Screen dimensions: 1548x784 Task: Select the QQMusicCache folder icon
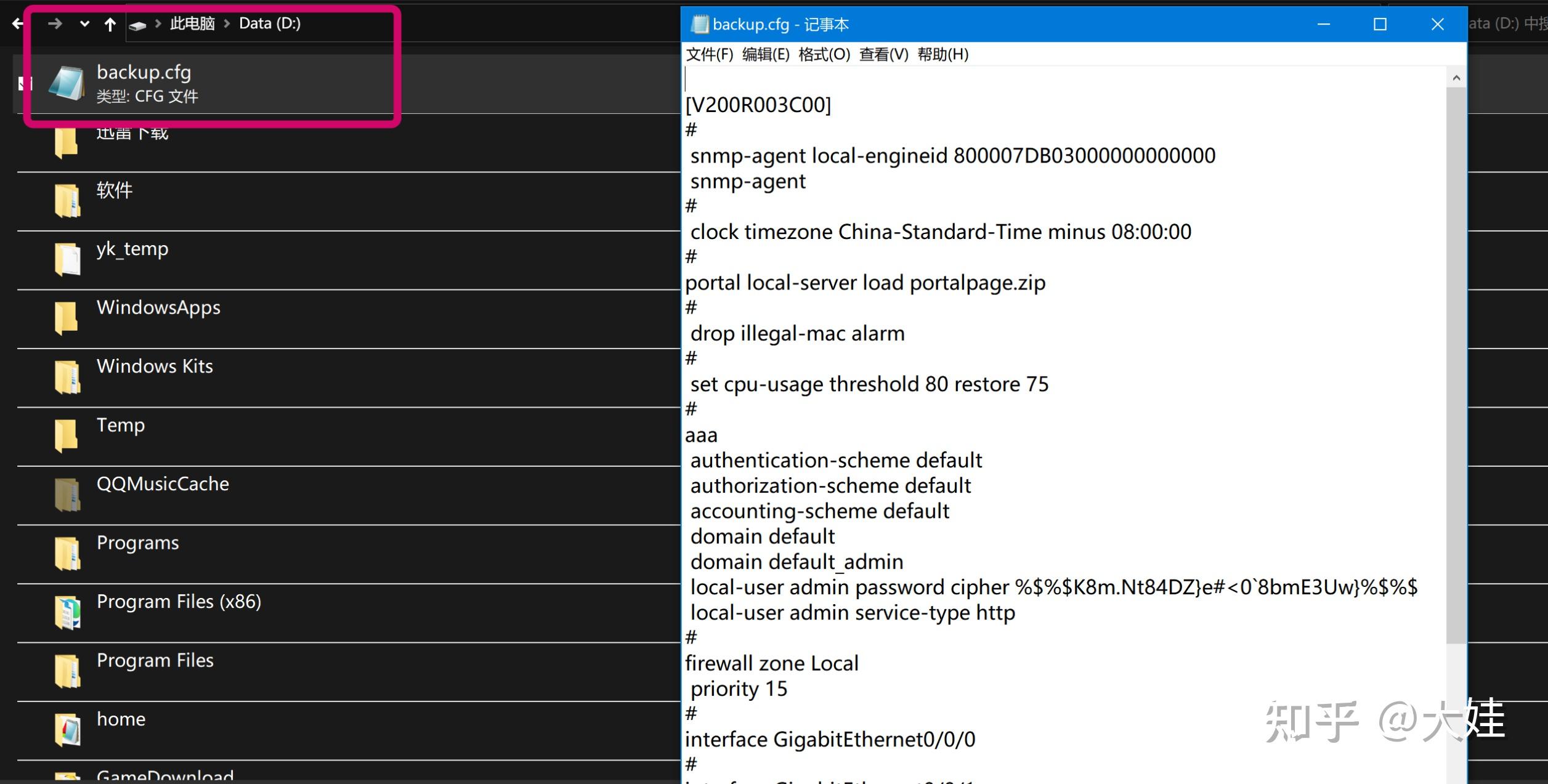(x=67, y=495)
